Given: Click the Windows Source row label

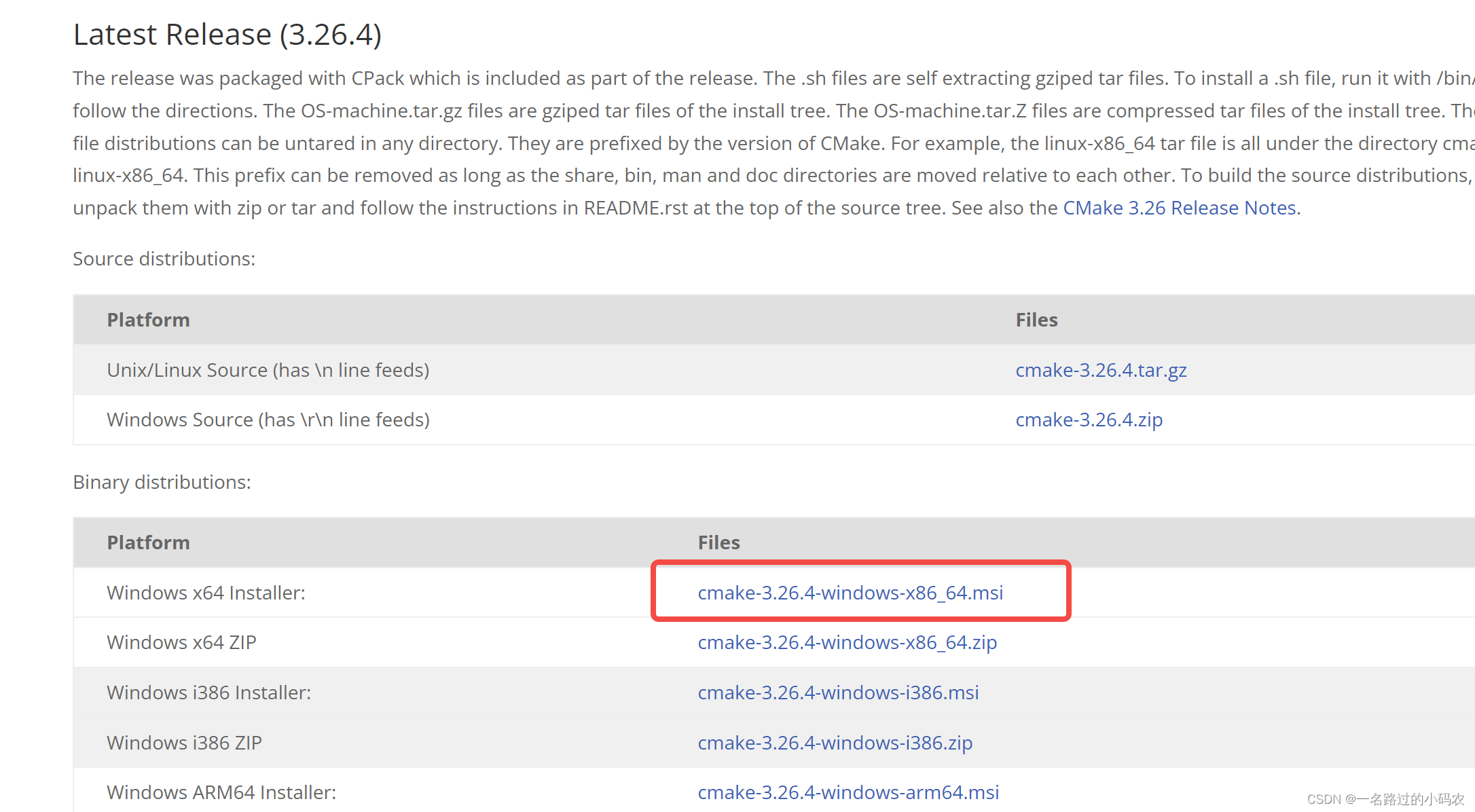Looking at the screenshot, I should pos(267,420).
